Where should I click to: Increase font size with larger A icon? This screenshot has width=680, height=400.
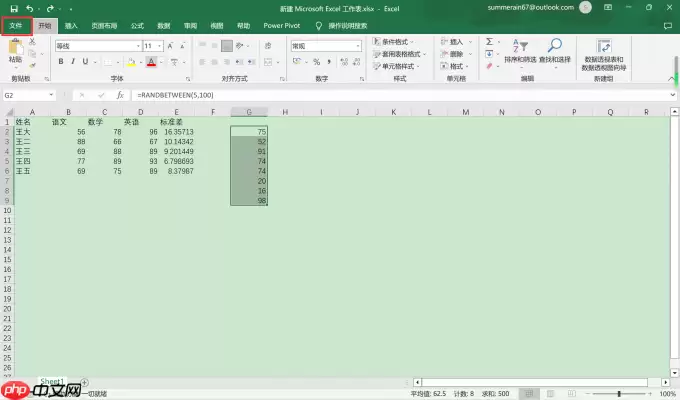[x=170, y=46]
